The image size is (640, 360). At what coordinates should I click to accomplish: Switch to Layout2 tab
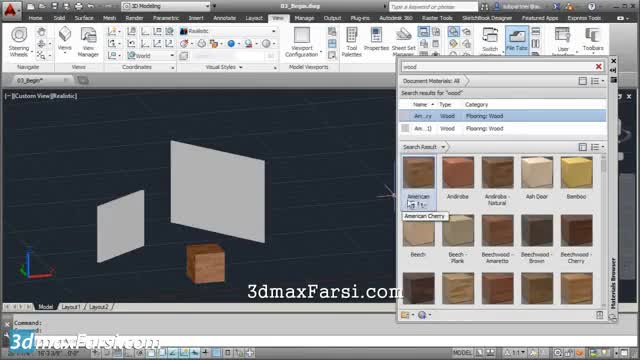point(98,307)
